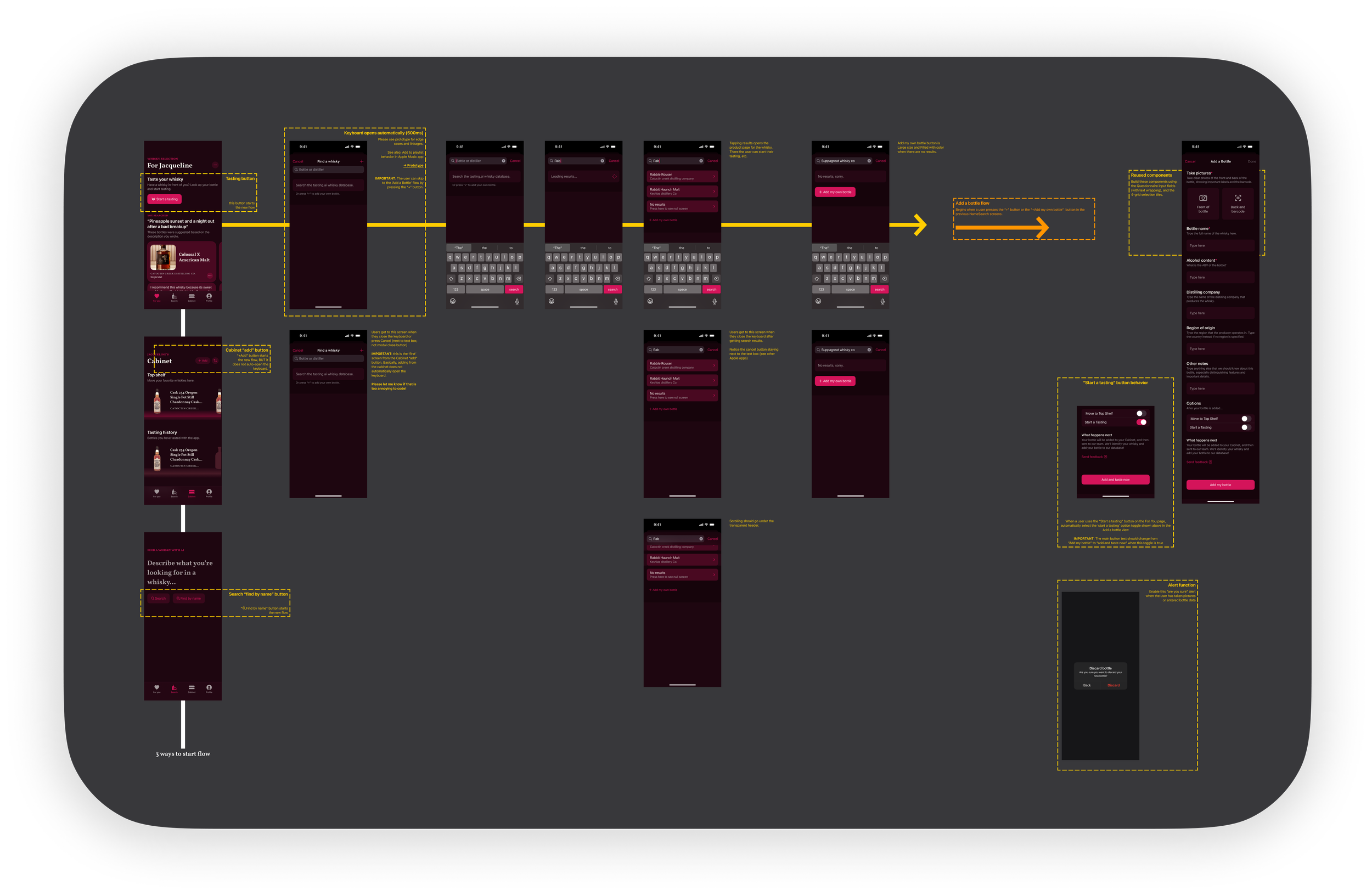Click the camera icon on Front of bottle tile
This screenshot has width=1372, height=896.
(x=1203, y=198)
